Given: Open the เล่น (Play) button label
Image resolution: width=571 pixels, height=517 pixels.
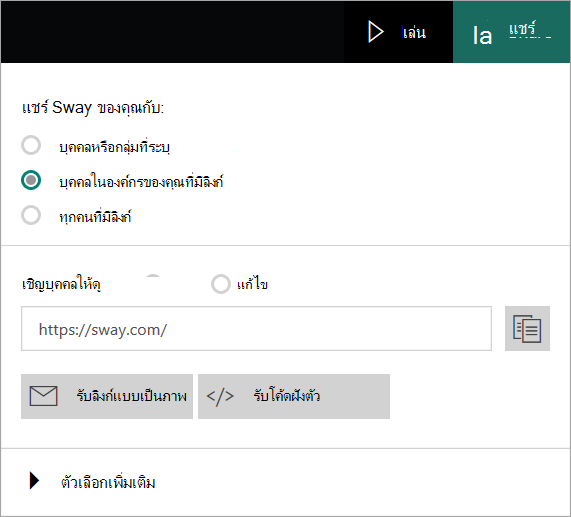Looking at the screenshot, I should [414, 33].
